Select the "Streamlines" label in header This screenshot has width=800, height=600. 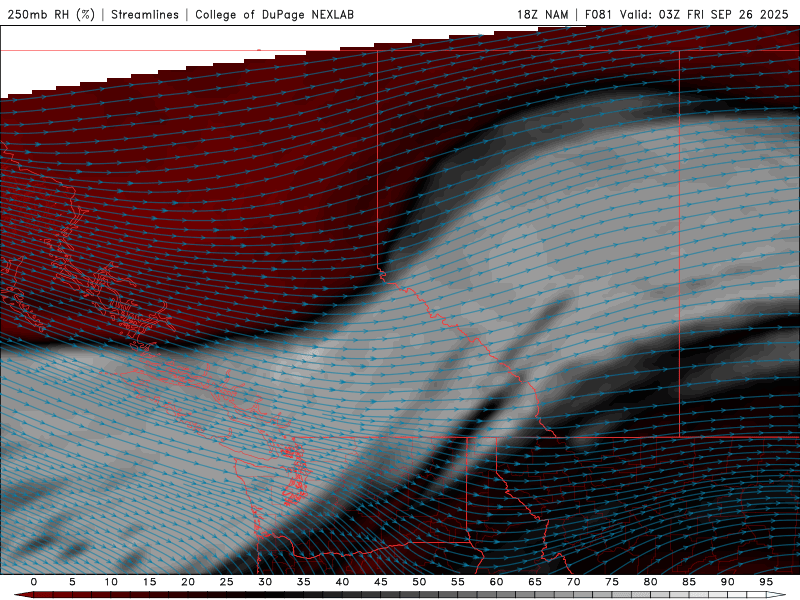point(145,15)
